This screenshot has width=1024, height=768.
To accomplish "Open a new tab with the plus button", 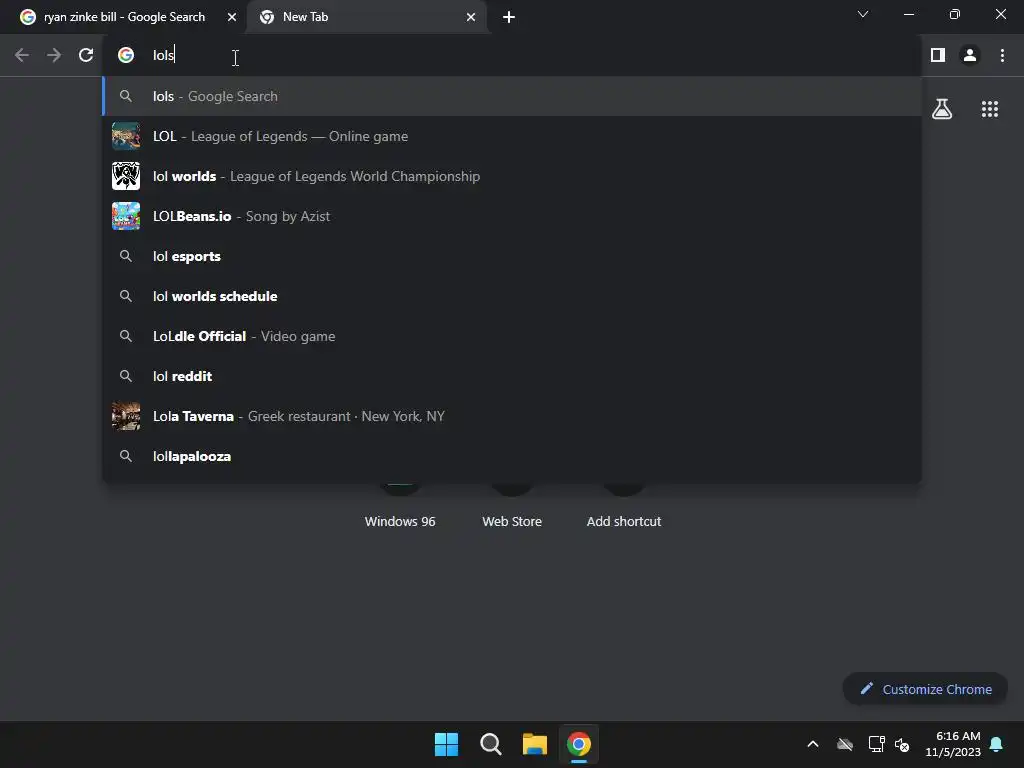I will [509, 17].
